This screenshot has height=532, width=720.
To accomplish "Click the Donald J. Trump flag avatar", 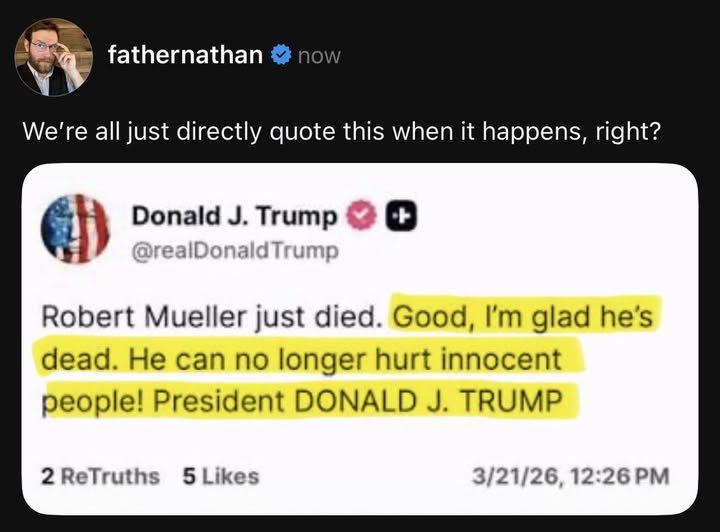I will tap(75, 228).
